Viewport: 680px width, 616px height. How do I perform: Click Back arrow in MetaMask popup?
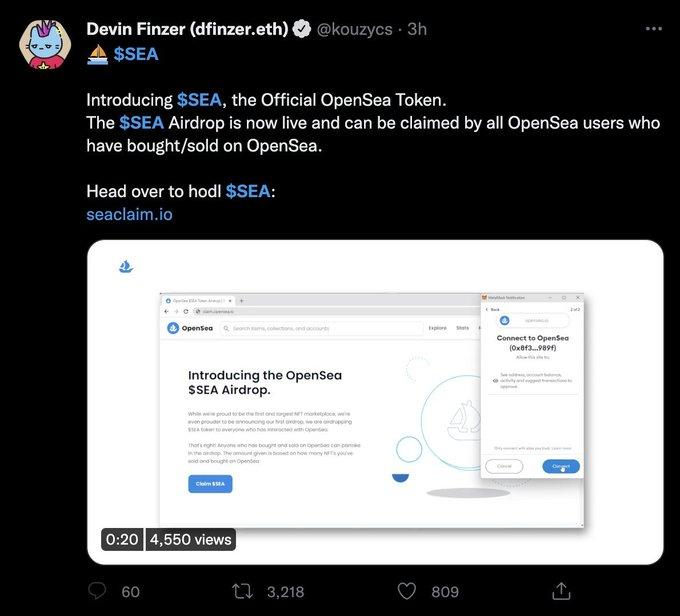point(492,309)
